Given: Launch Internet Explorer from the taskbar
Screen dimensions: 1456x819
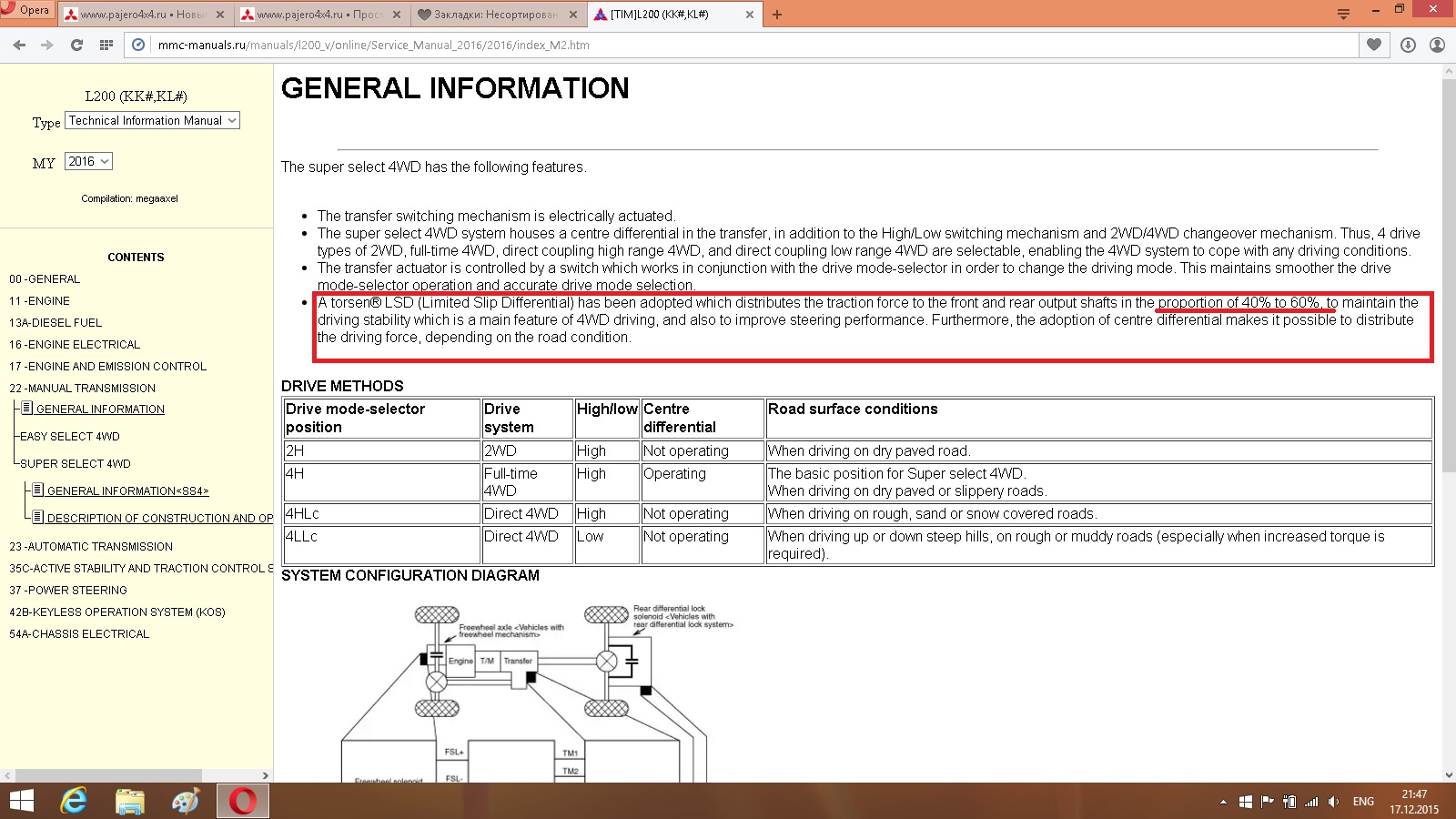Looking at the screenshot, I should coord(74,801).
